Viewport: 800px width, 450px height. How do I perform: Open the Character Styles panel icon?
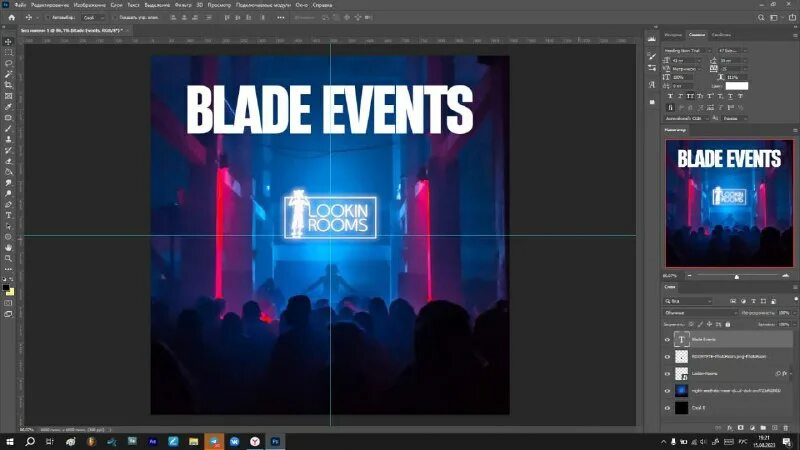coord(652,85)
